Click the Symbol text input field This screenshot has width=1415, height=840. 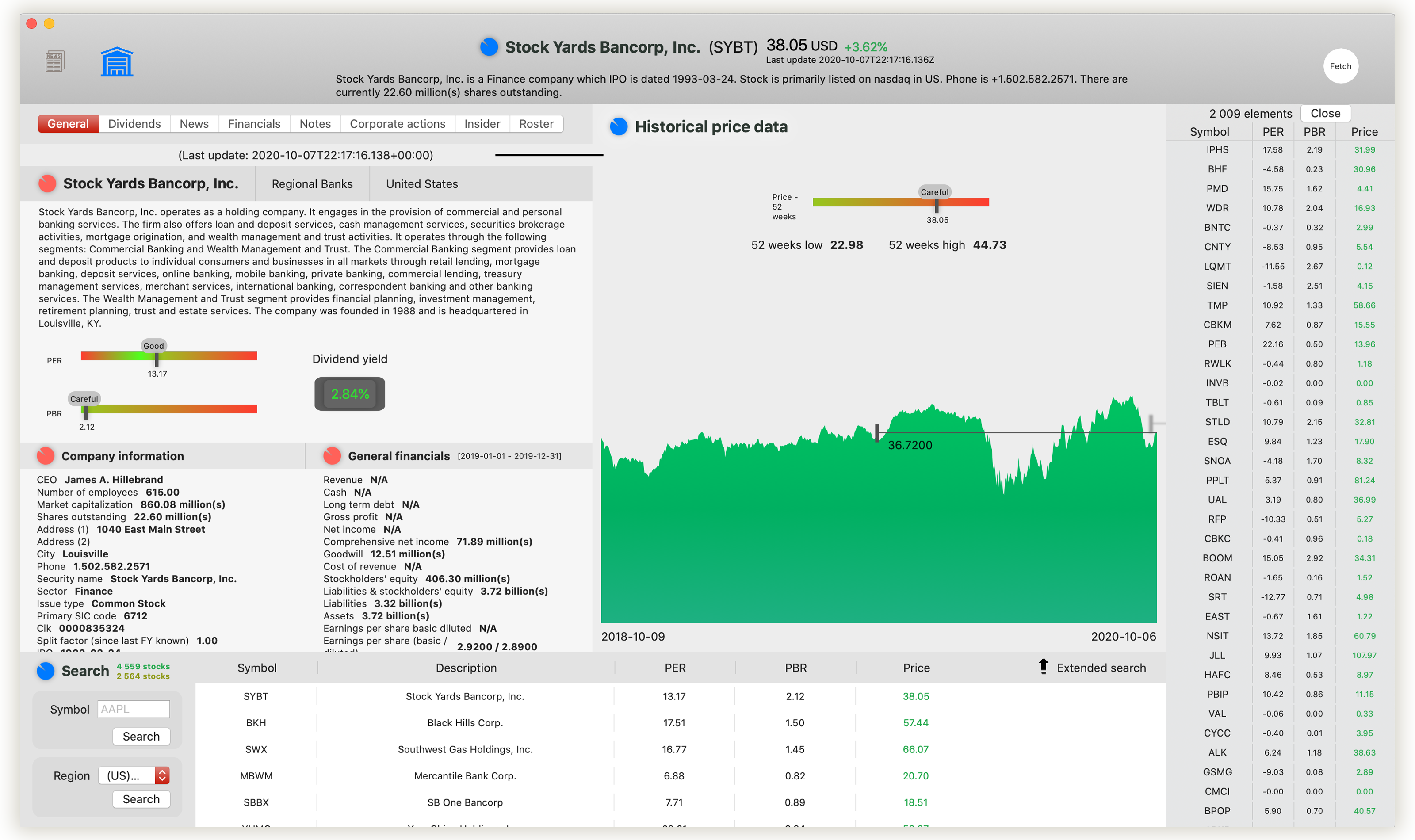(134, 709)
